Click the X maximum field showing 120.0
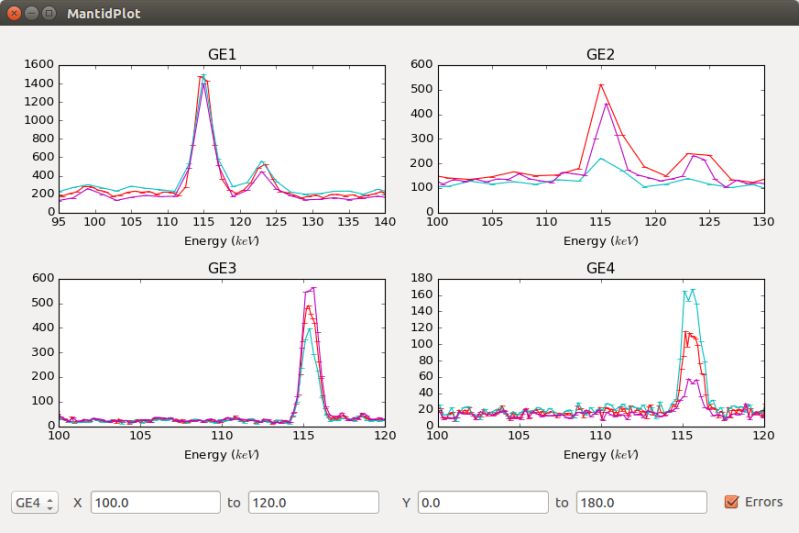 [x=314, y=502]
